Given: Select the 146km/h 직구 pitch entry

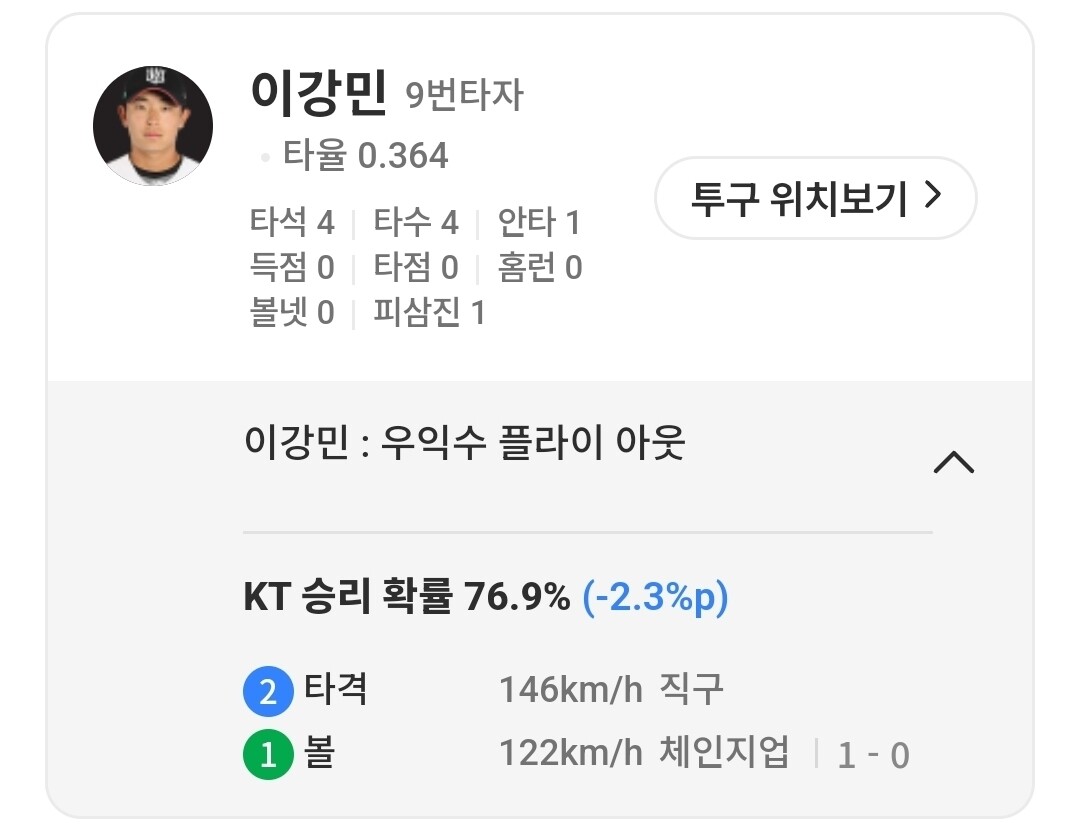Looking at the screenshot, I should (611, 690).
